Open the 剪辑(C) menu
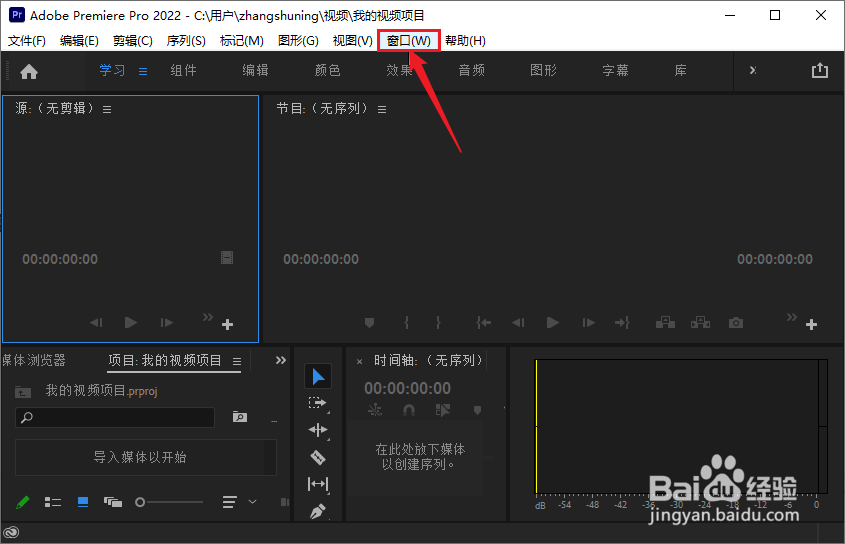The width and height of the screenshot is (845, 544). pyautogui.click(x=133, y=41)
